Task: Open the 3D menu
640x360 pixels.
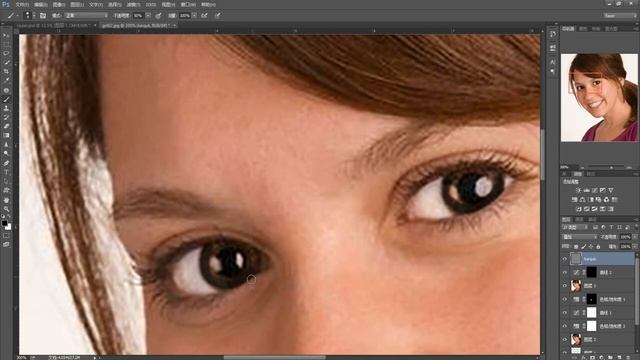Action: [151, 4]
